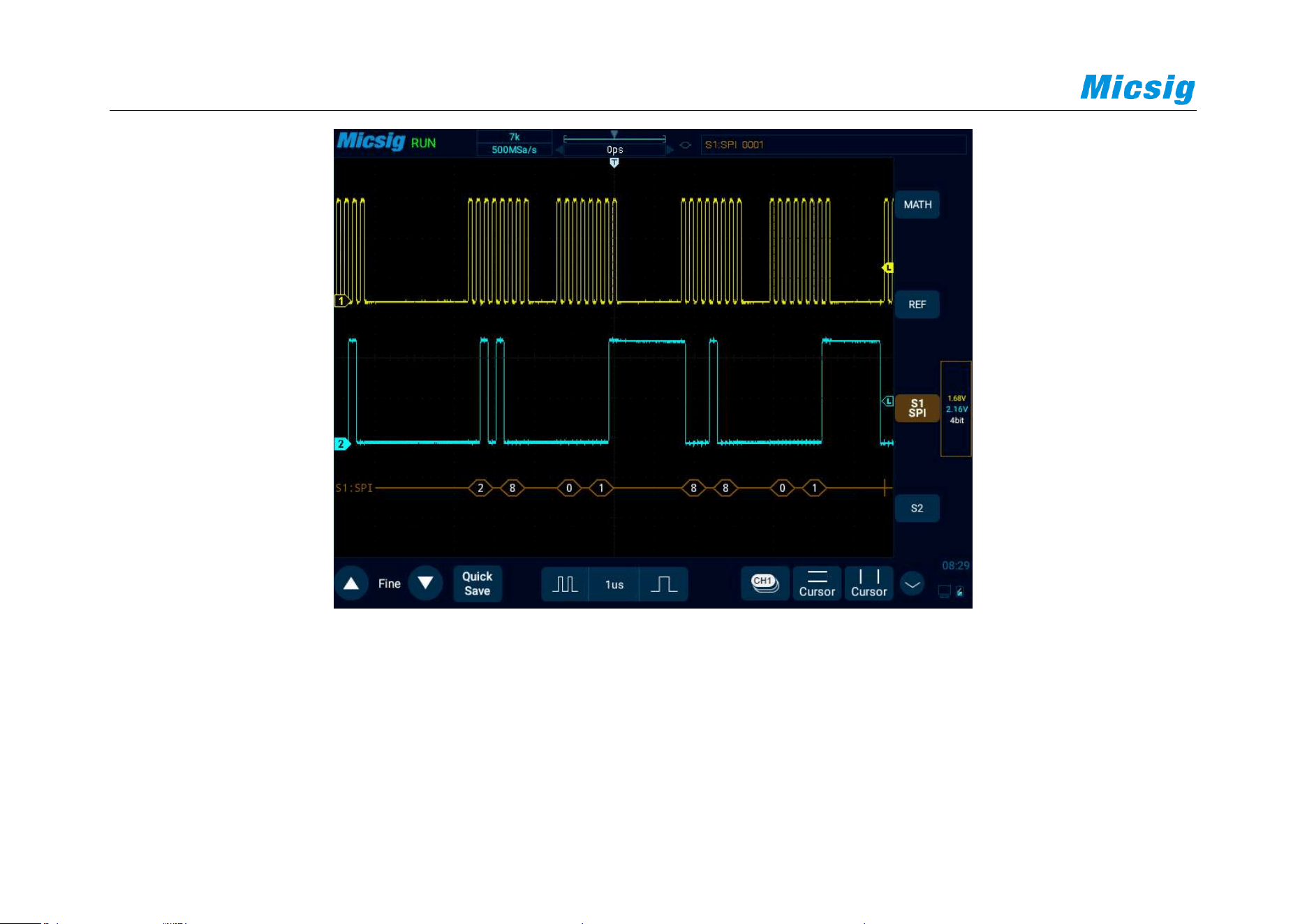Click the Quick Save button
1307x924 pixels.
click(478, 583)
